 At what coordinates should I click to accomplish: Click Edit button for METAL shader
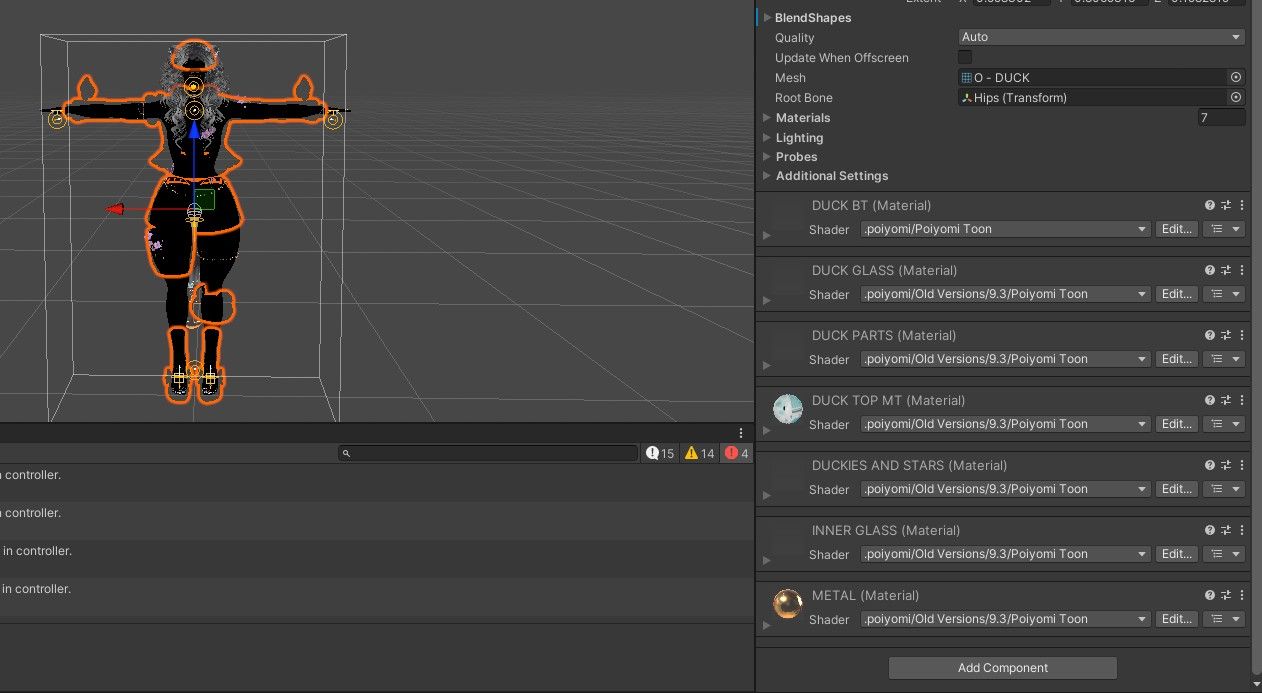click(1176, 619)
